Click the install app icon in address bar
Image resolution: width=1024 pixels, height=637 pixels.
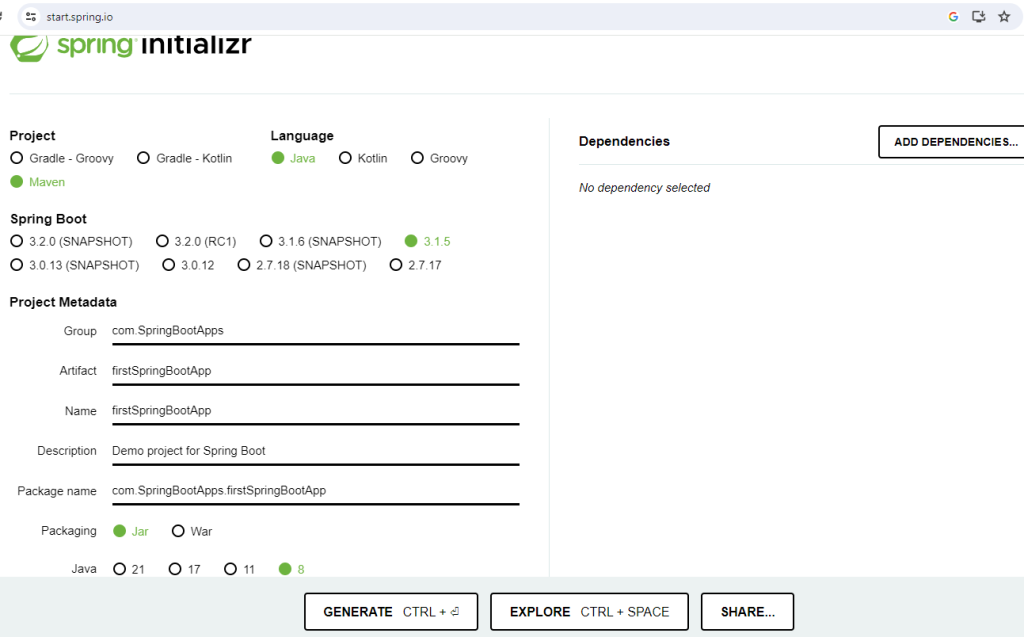978,17
